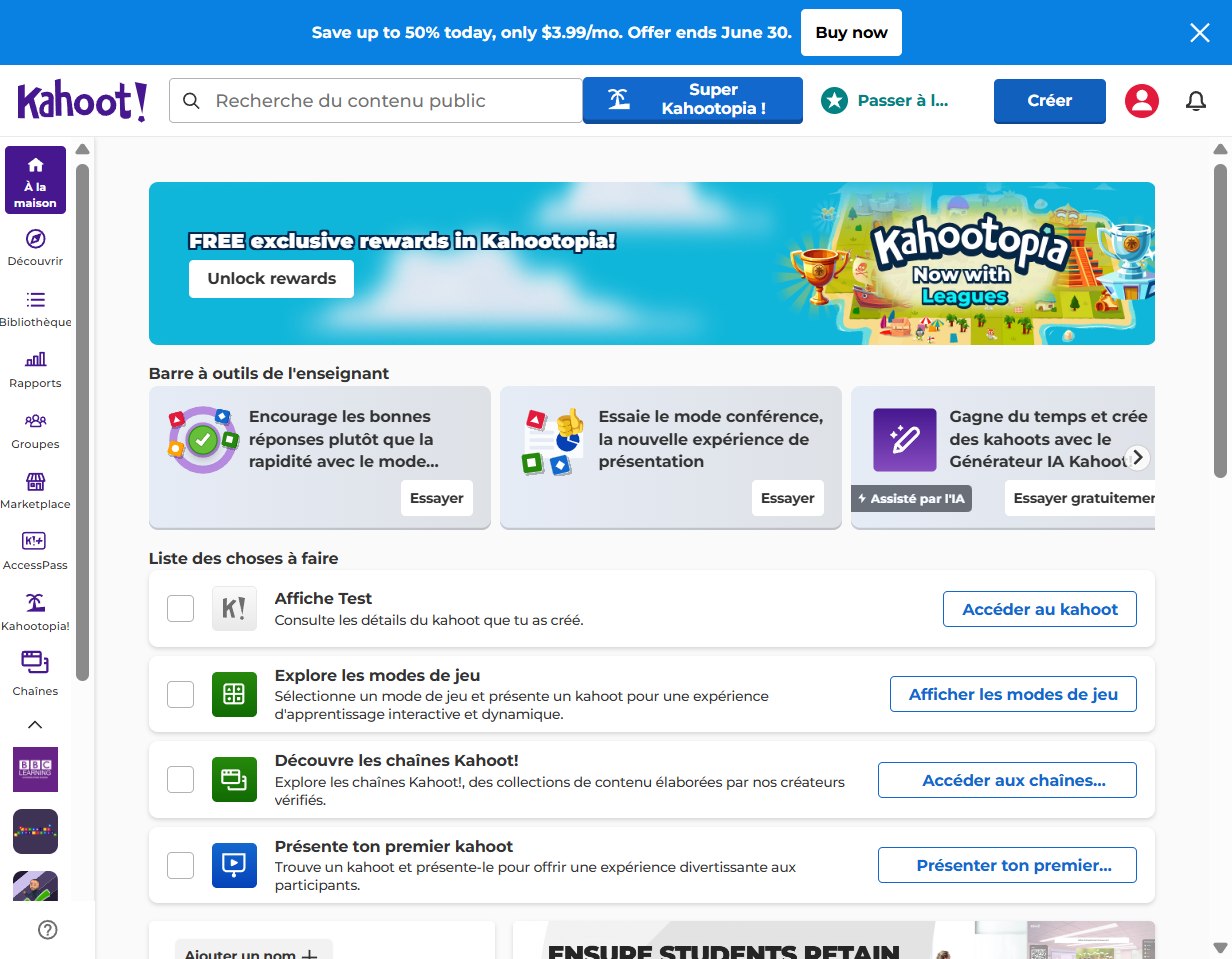Click Ajouter un nom button

point(253,950)
